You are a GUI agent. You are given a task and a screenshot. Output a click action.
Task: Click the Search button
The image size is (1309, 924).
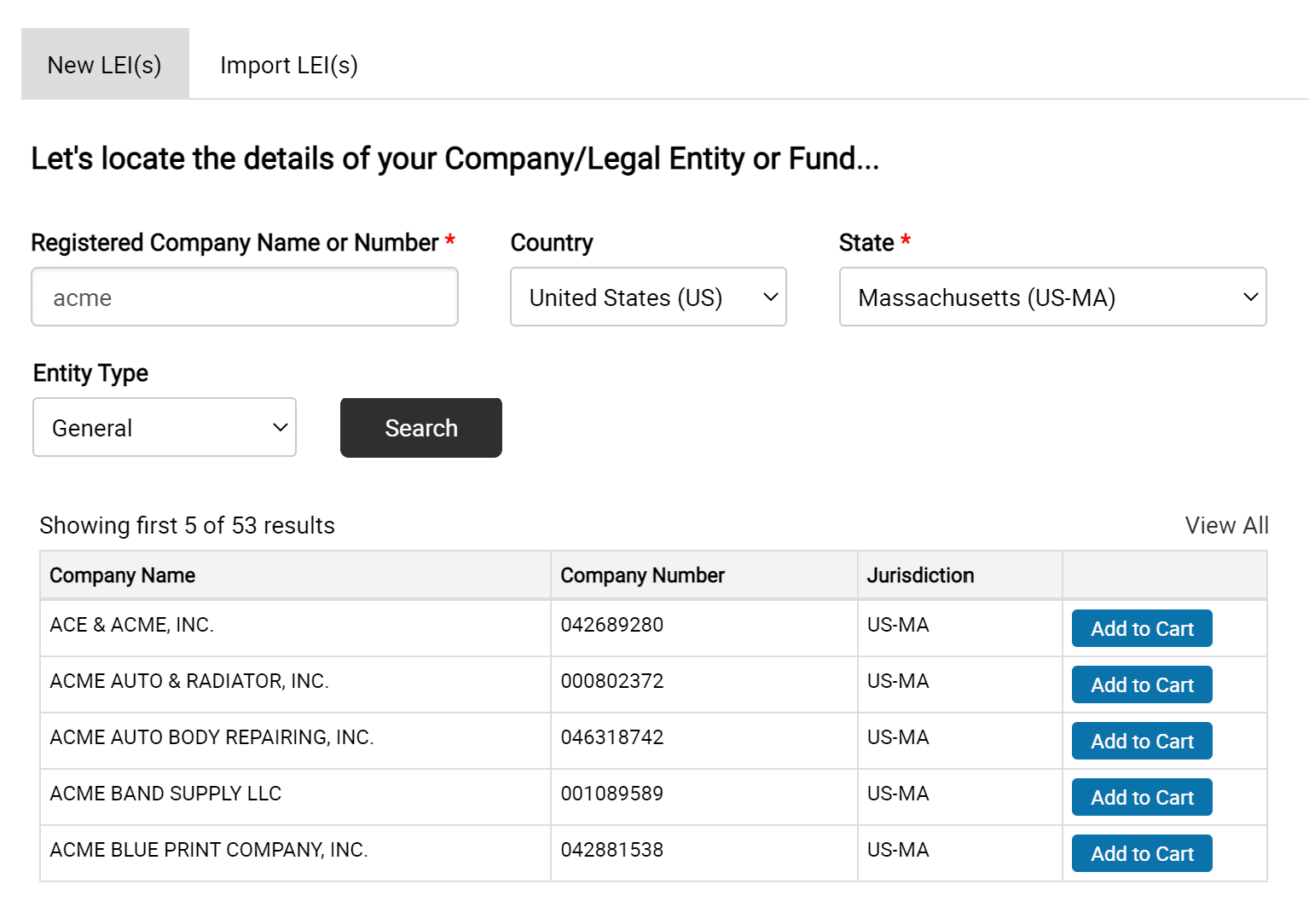pyautogui.click(x=420, y=427)
